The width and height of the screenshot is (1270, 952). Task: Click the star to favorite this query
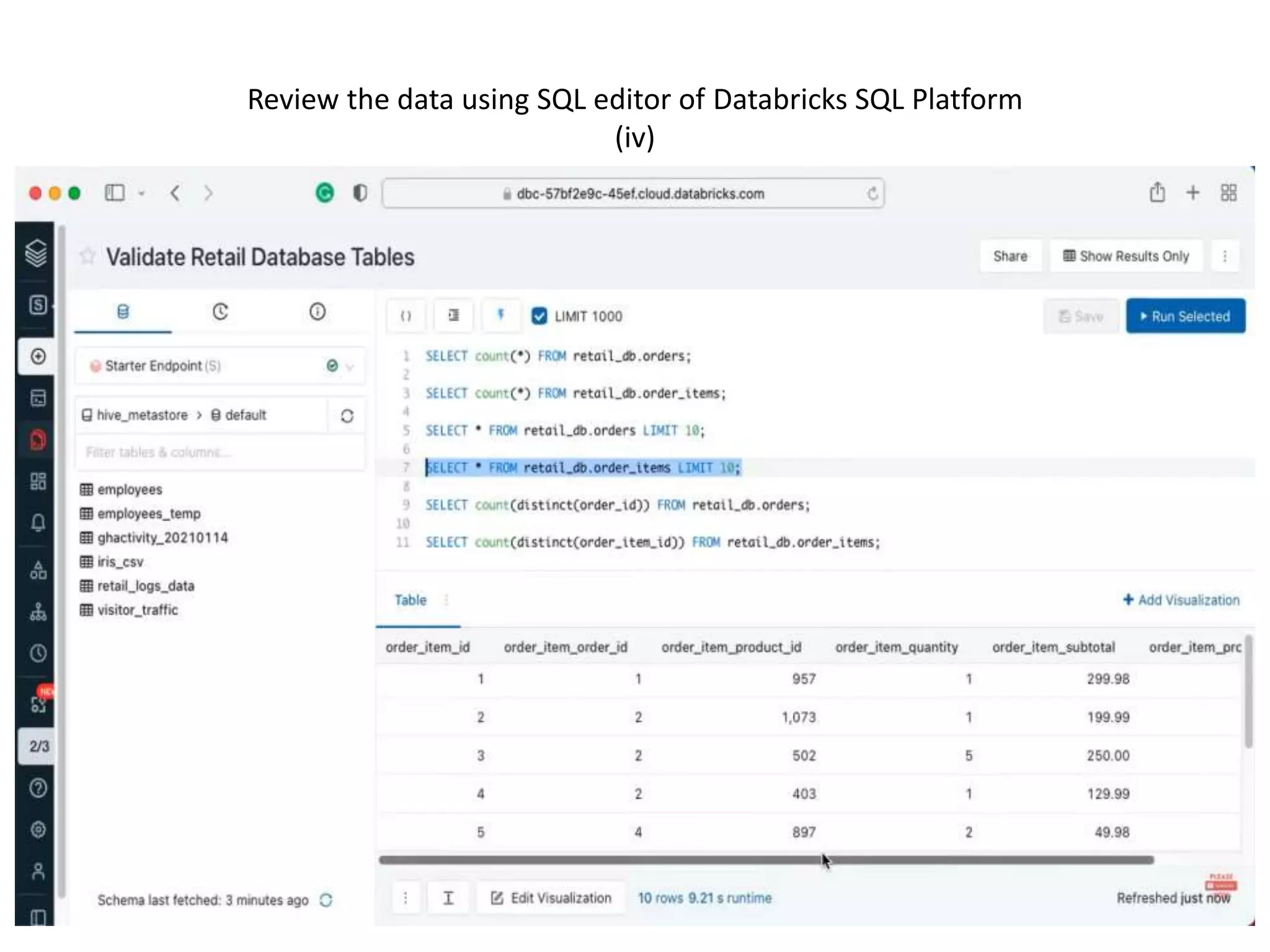click(x=88, y=256)
